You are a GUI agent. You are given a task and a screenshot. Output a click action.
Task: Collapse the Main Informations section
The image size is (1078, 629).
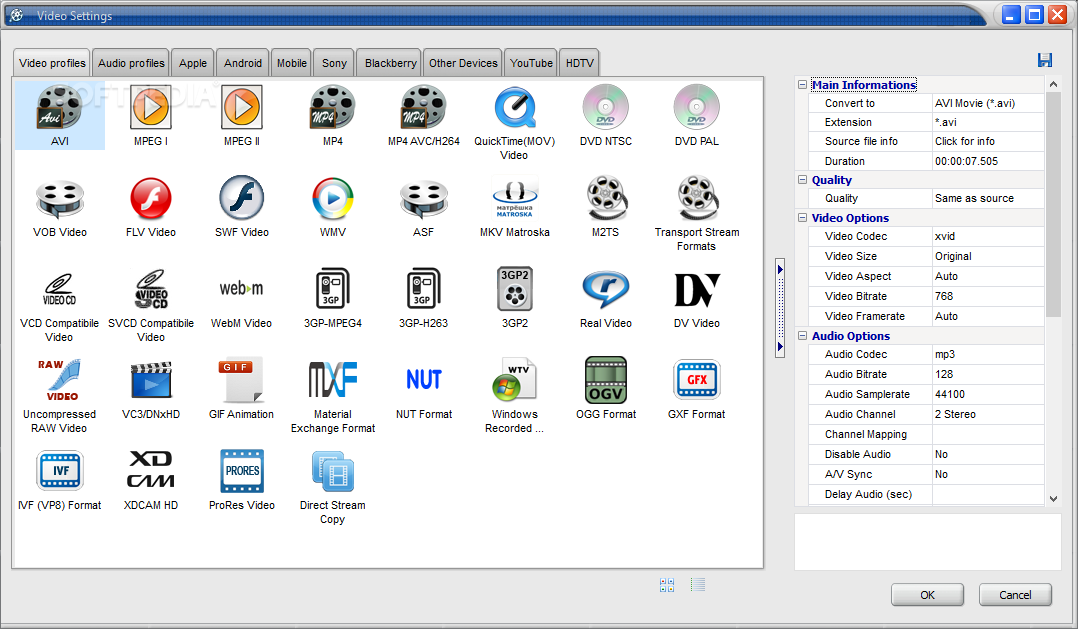tap(802, 85)
